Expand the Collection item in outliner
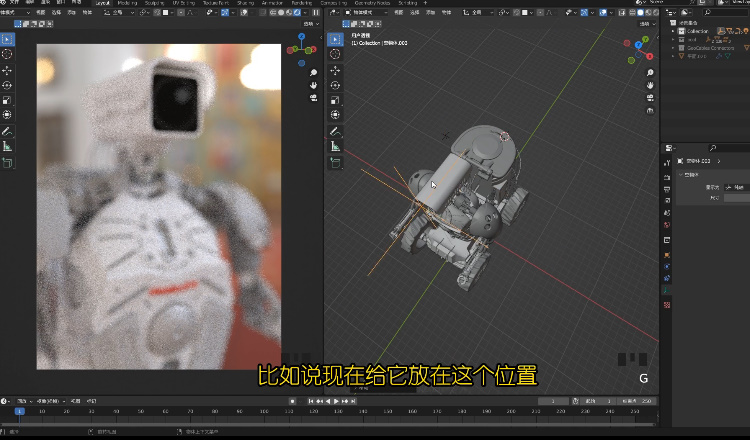The width and height of the screenshot is (750, 440). pos(673,31)
